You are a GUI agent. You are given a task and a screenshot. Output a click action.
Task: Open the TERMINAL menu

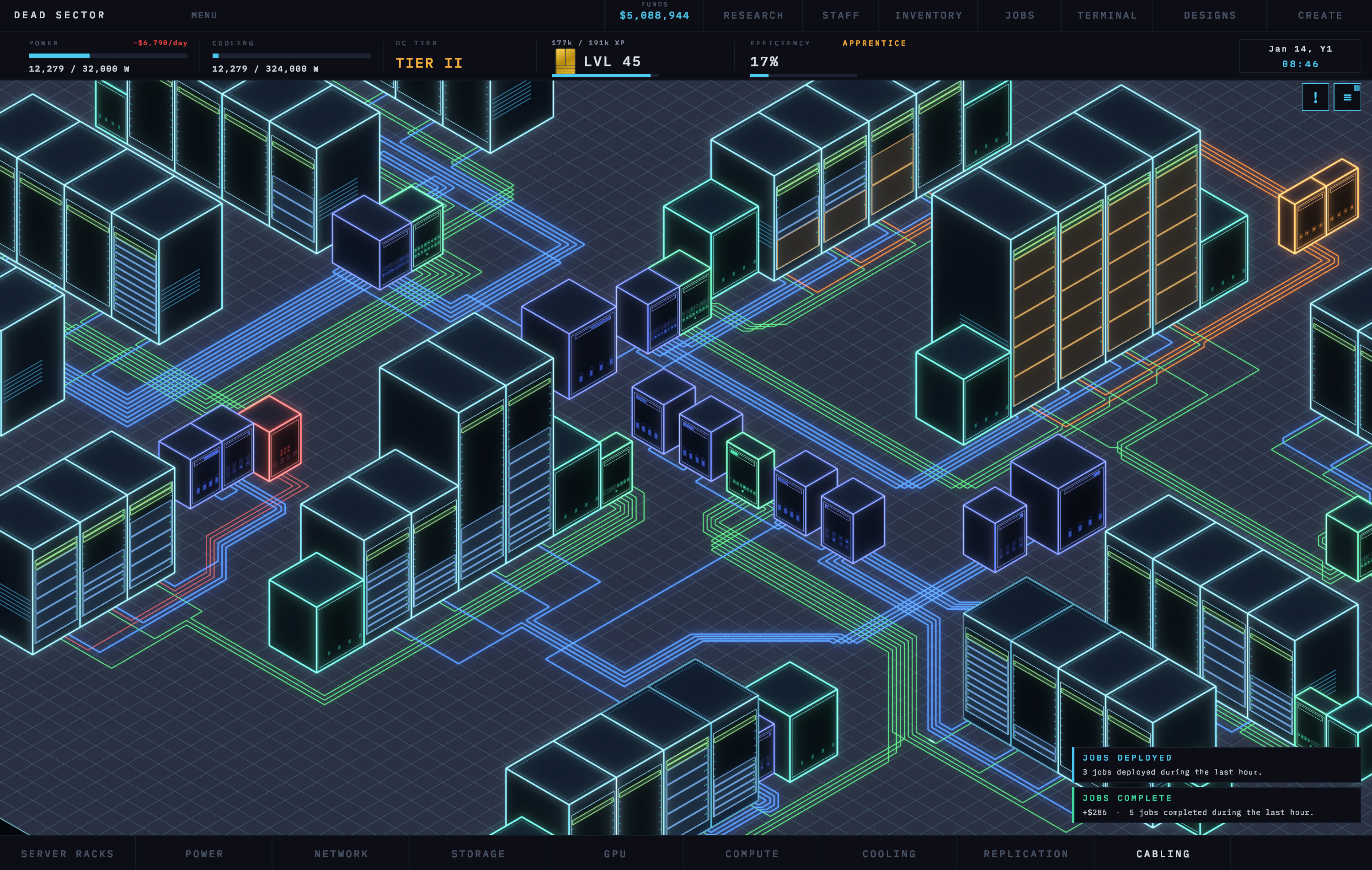coord(1107,16)
